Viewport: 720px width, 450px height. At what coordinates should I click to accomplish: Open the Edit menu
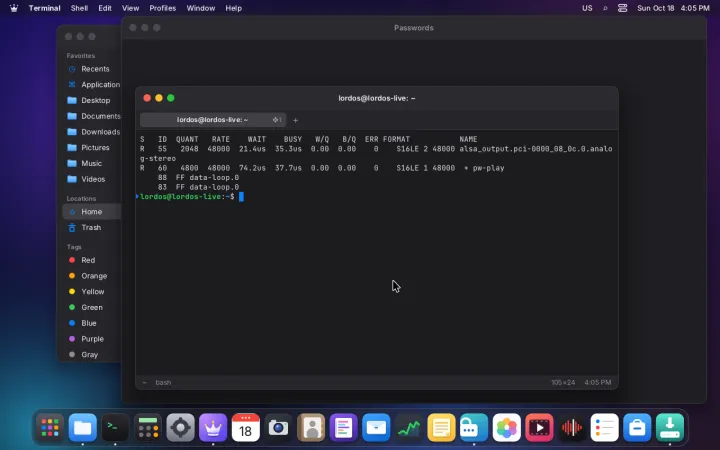[105, 8]
